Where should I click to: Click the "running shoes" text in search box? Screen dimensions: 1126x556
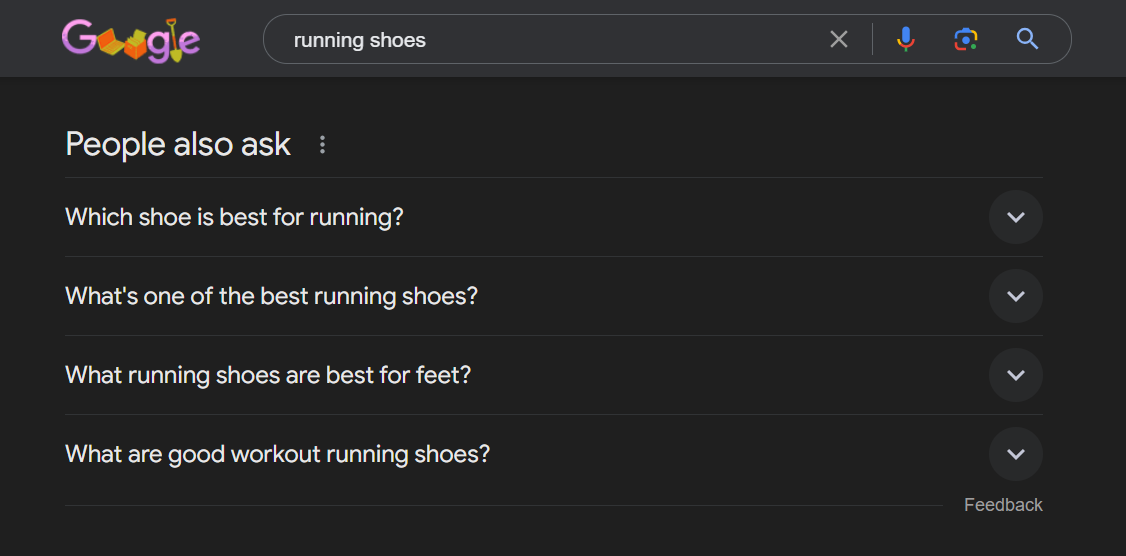(359, 40)
